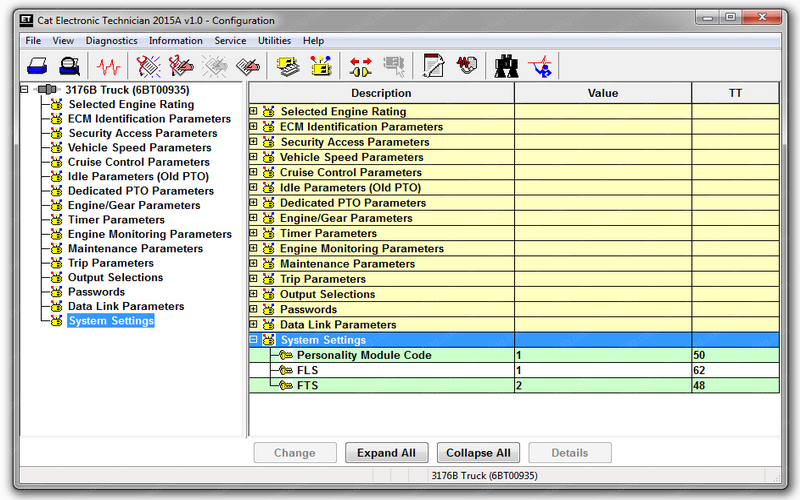The height and width of the screenshot is (500, 800).
Task: Click the Connect red arrows icon
Action: pos(361,66)
